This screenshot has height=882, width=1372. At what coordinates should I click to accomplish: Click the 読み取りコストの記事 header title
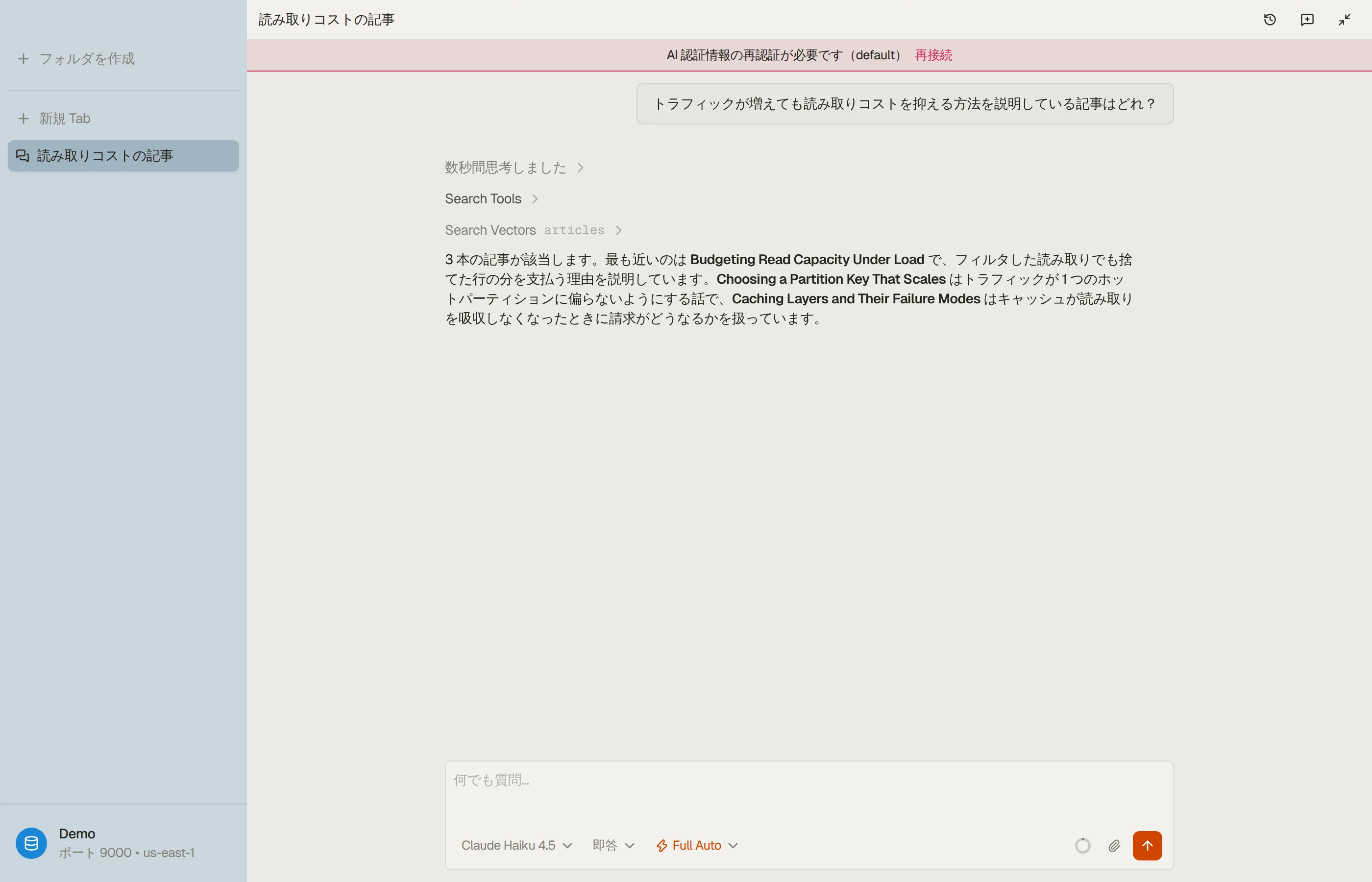(326, 20)
